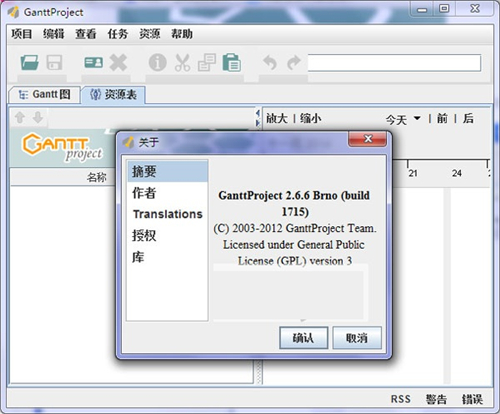Open the 资源 menu
The width and height of the screenshot is (500, 414).
(x=150, y=34)
